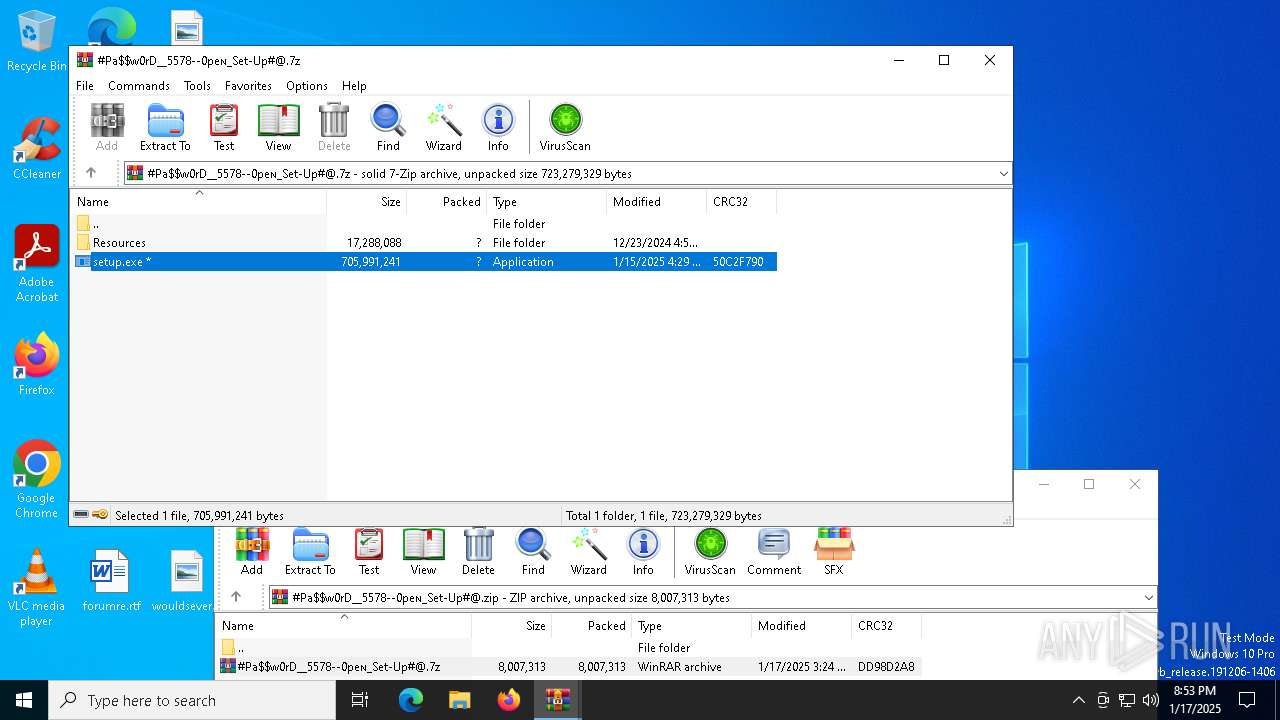This screenshot has height=720, width=1280.
Task: Click the drive icon in the status bar
Action: [81, 515]
